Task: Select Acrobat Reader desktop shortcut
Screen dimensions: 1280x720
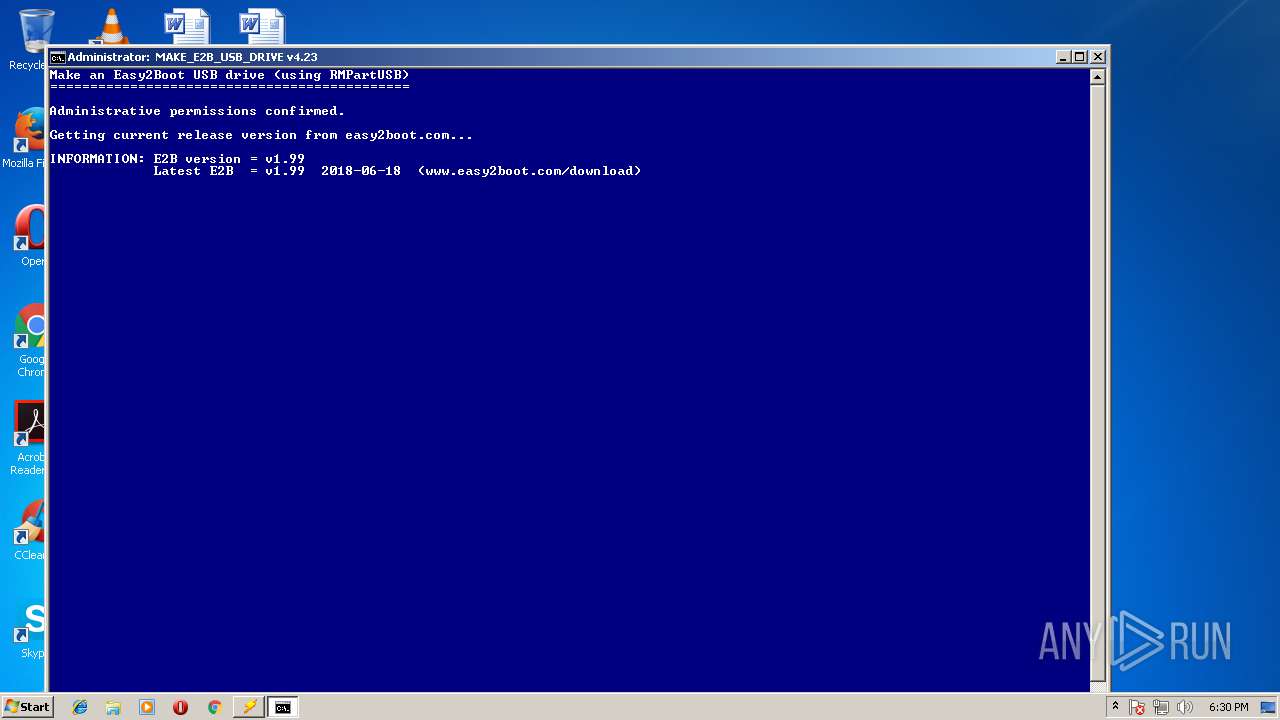Action: (28, 438)
